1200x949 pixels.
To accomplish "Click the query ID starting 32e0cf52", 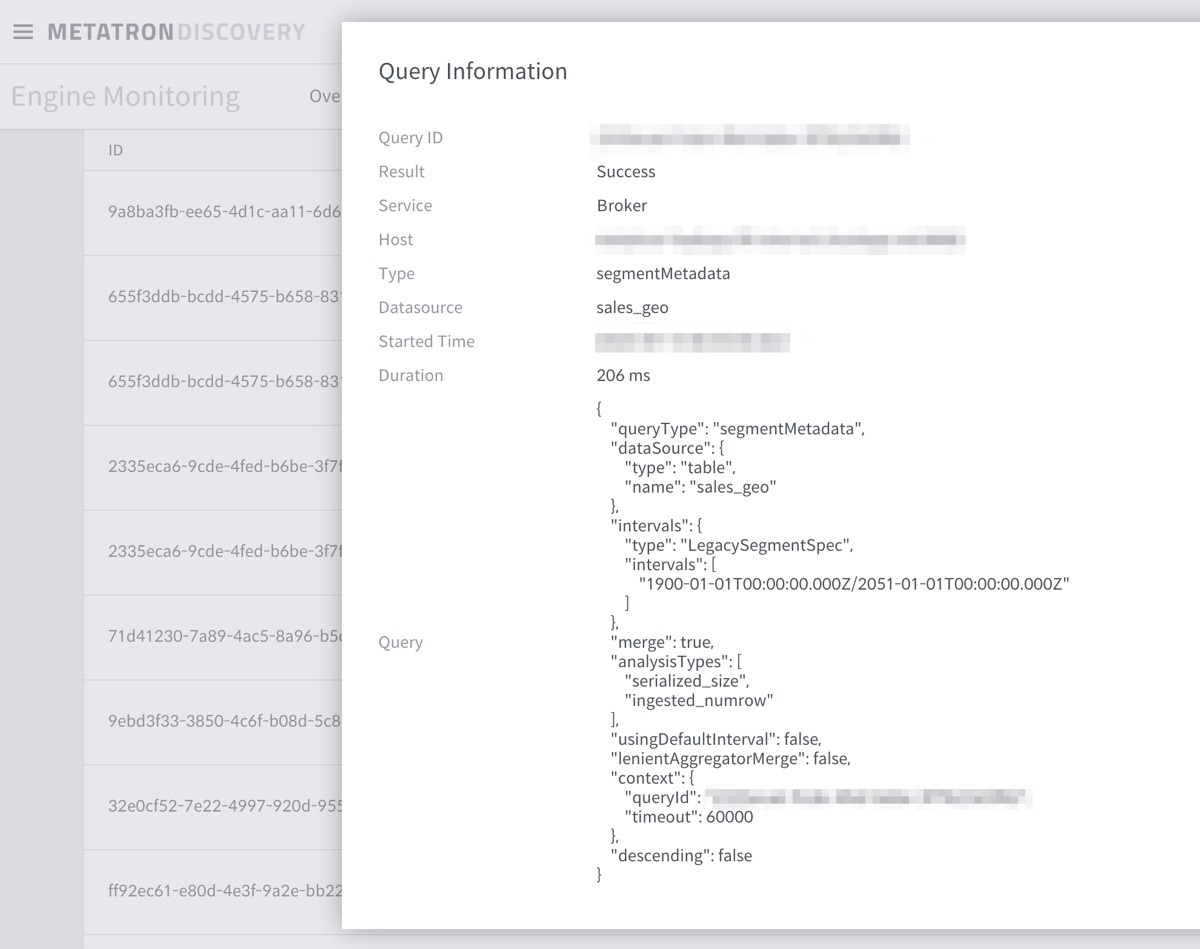I will point(215,807).
